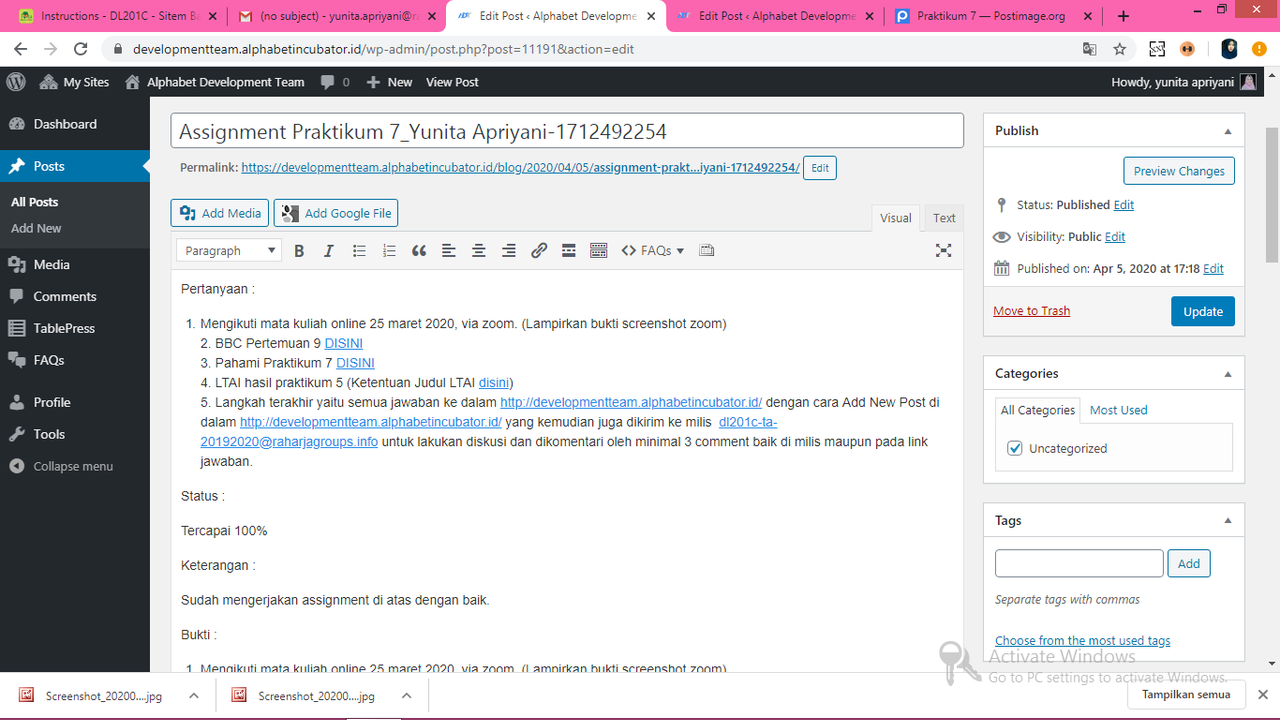
Task: Click Add New under Posts
Action: (36, 228)
